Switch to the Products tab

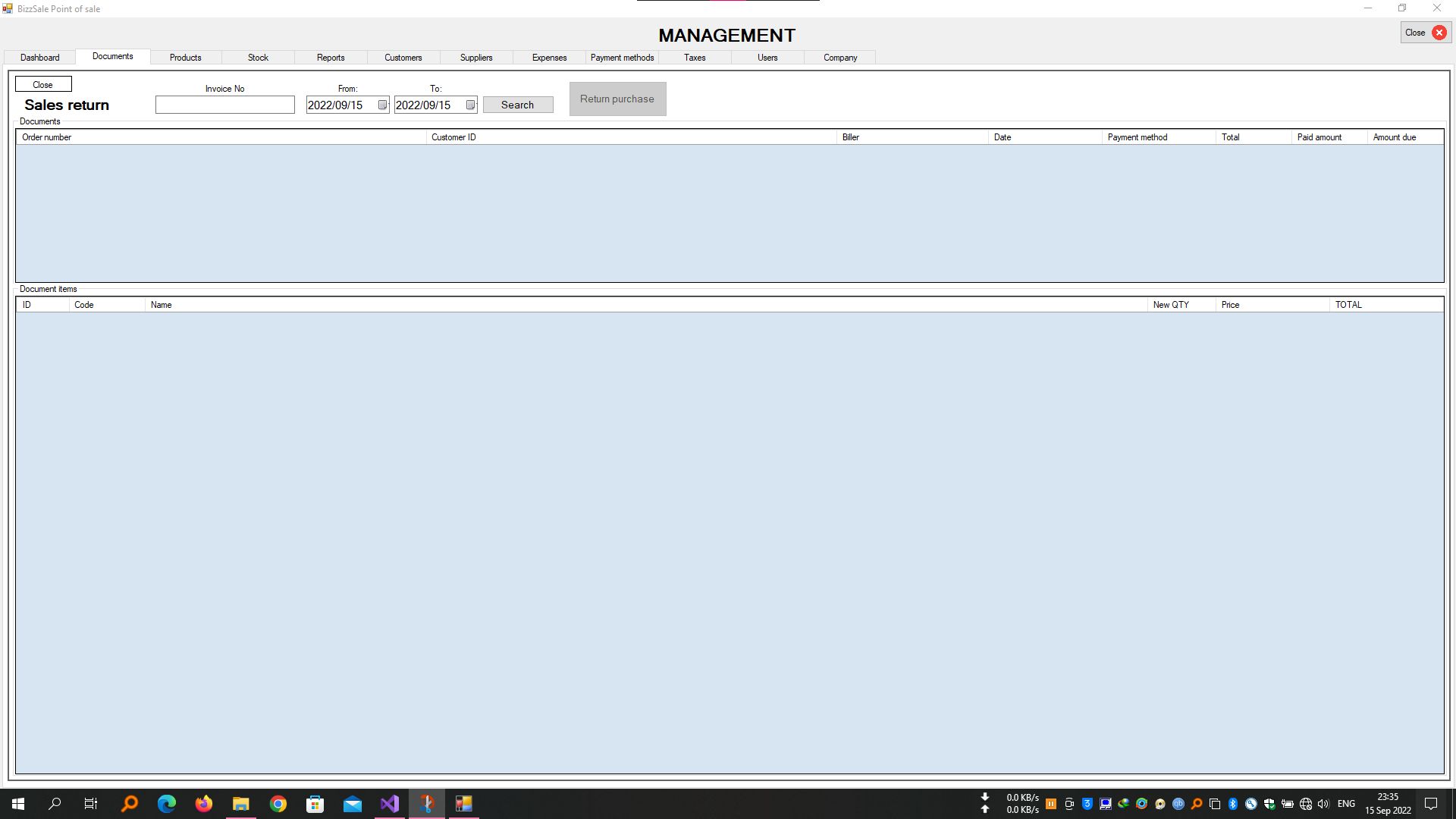185,58
